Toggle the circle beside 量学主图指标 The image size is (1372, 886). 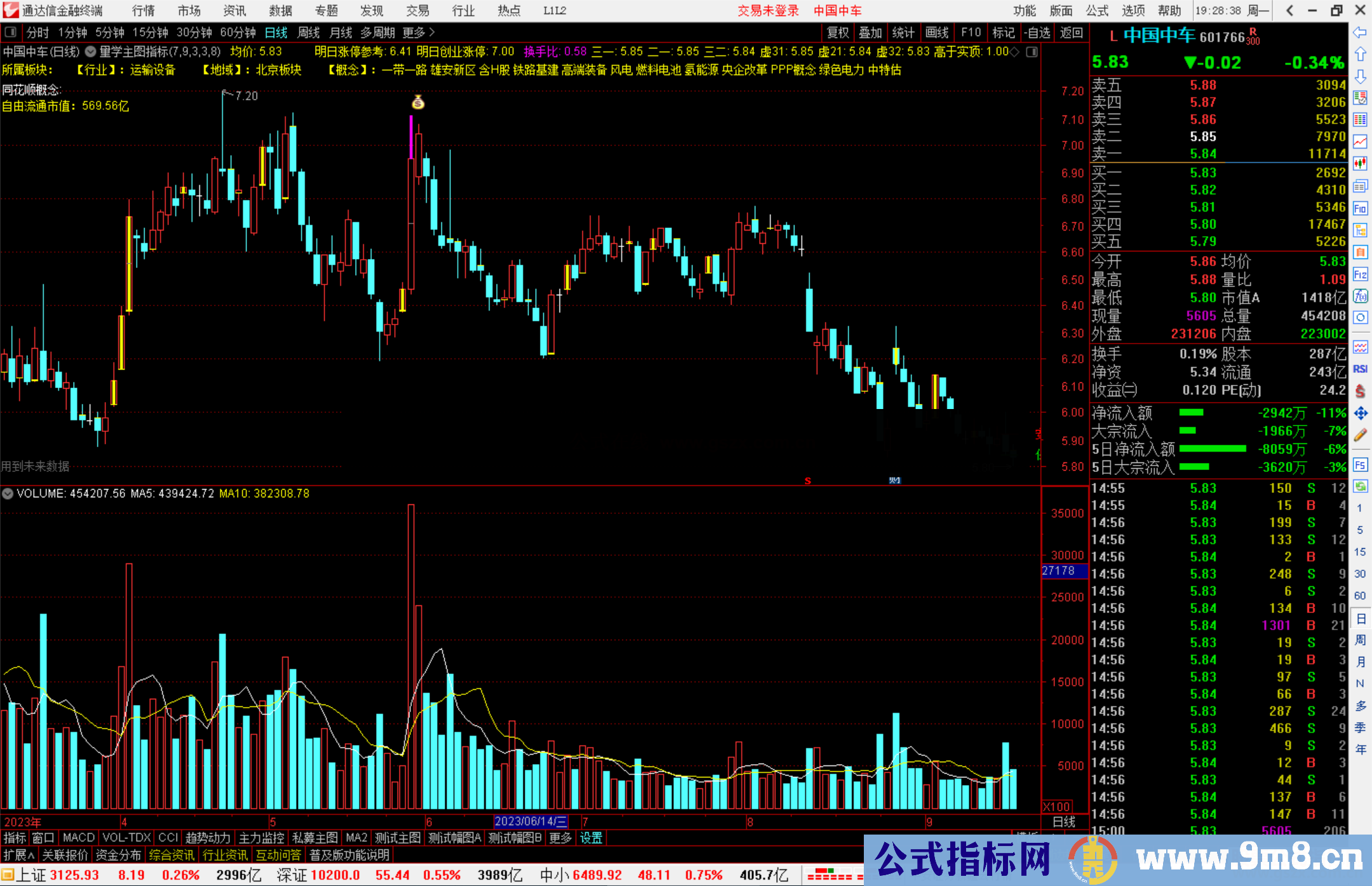90,52
